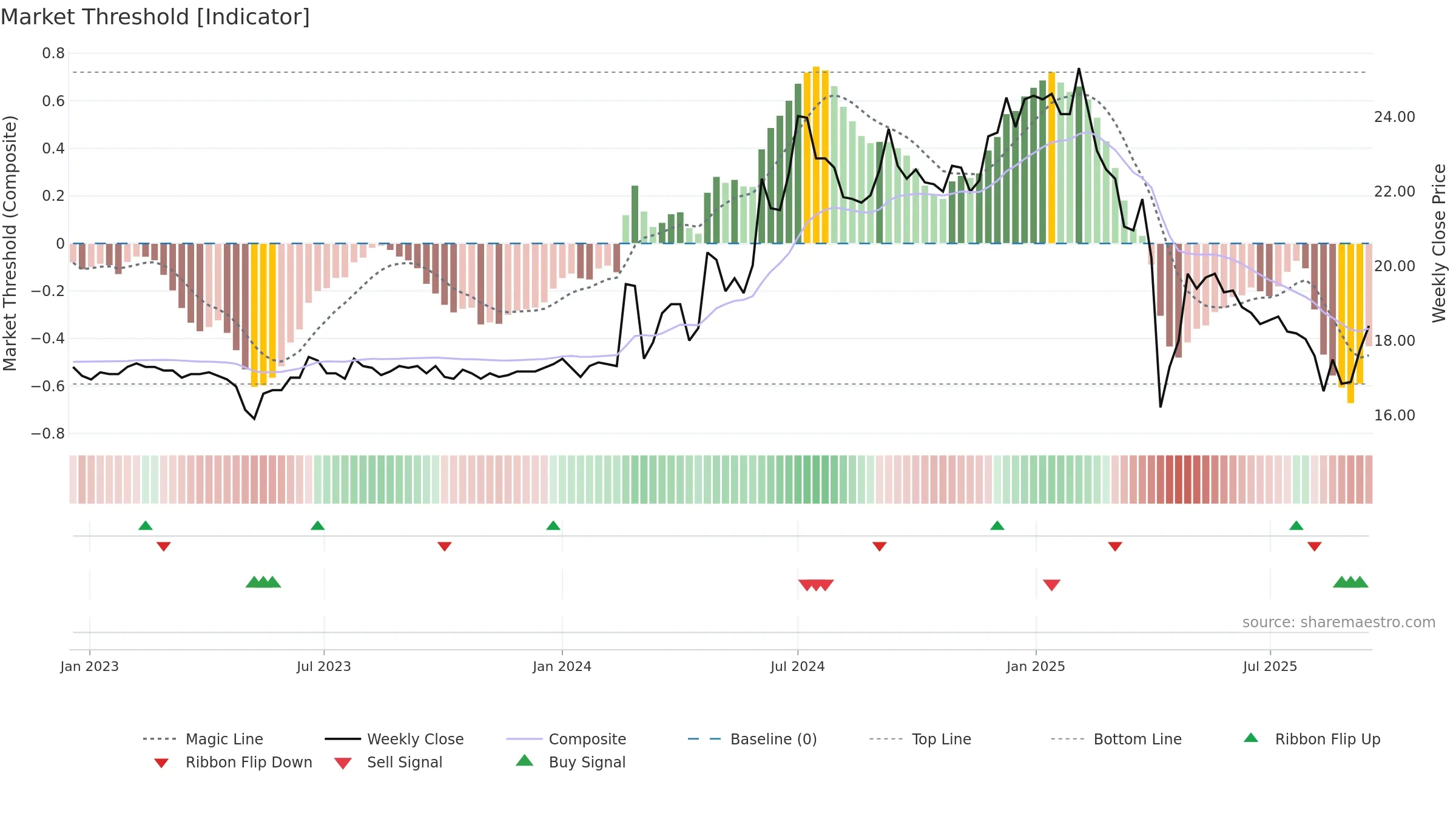
Task: Toggle the Composite legend entry
Action: [566, 739]
